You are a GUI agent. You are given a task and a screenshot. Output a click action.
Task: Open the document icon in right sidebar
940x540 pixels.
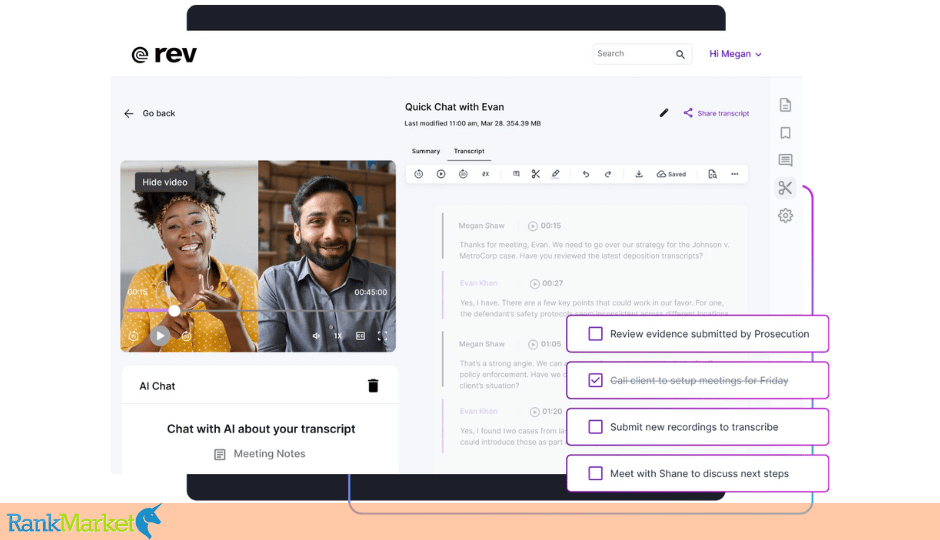785,105
